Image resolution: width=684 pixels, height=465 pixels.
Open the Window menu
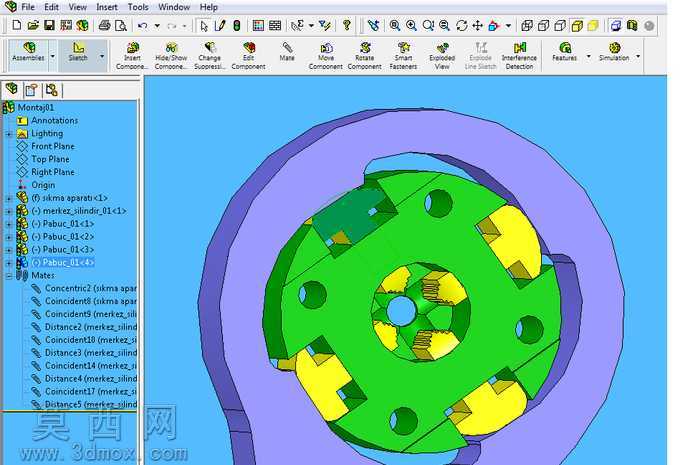[174, 7]
